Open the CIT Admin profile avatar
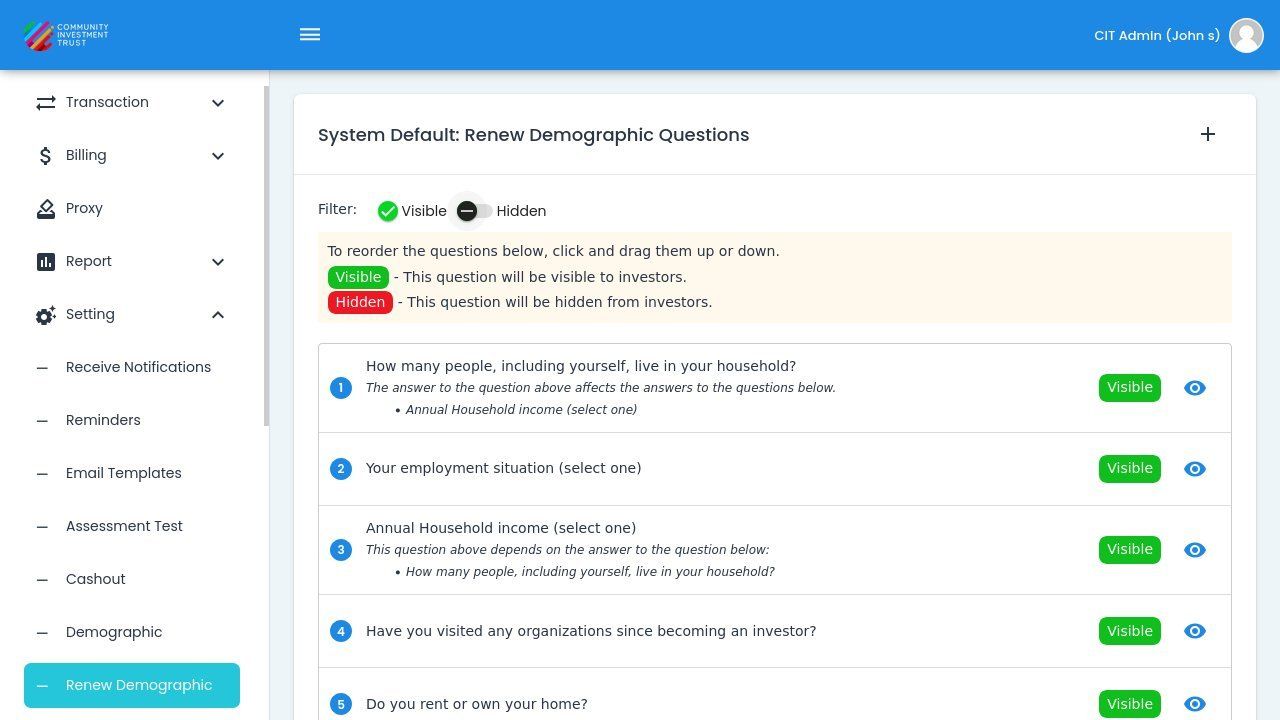 (x=1246, y=35)
